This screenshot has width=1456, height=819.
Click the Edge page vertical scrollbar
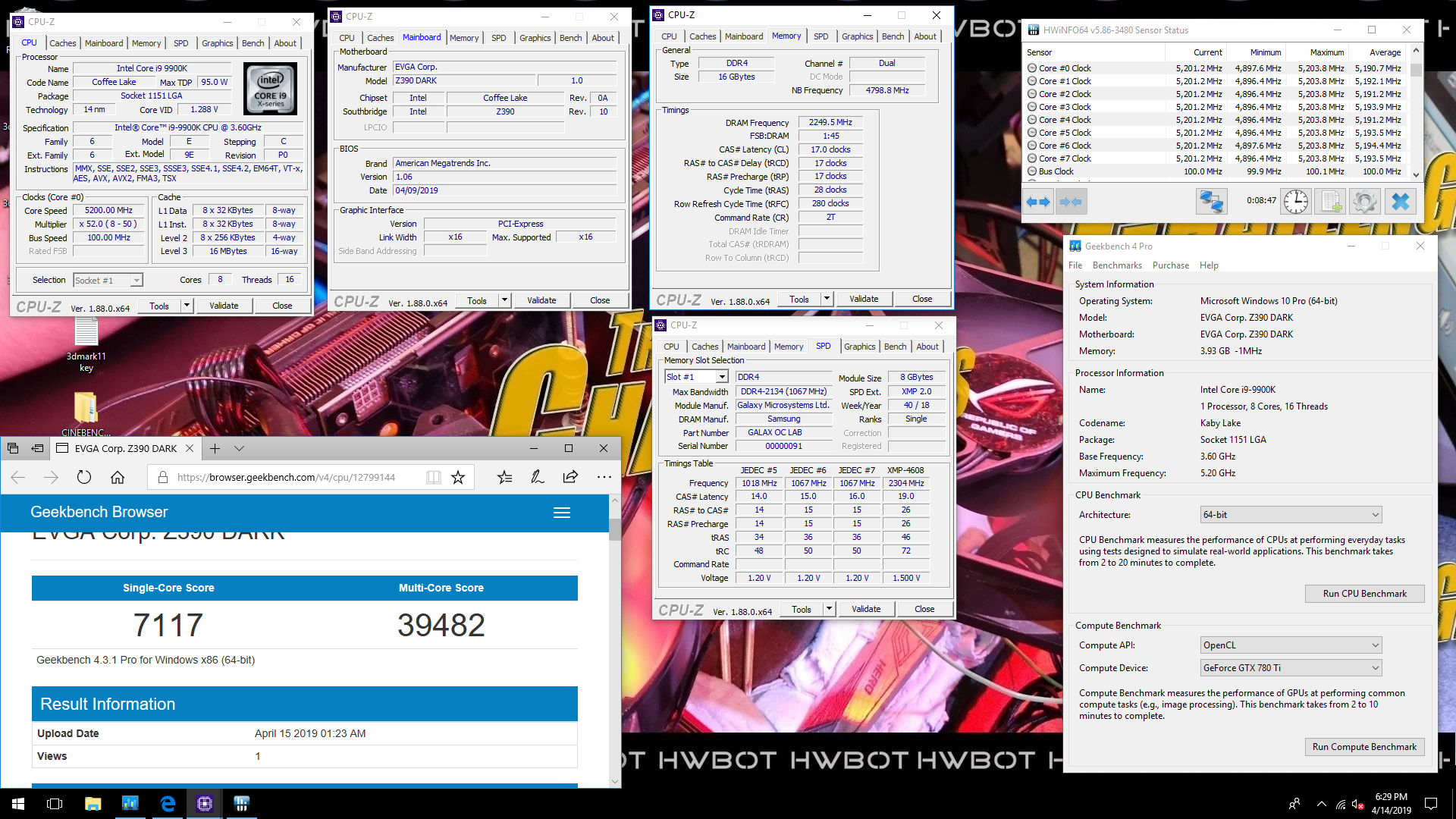pos(614,642)
